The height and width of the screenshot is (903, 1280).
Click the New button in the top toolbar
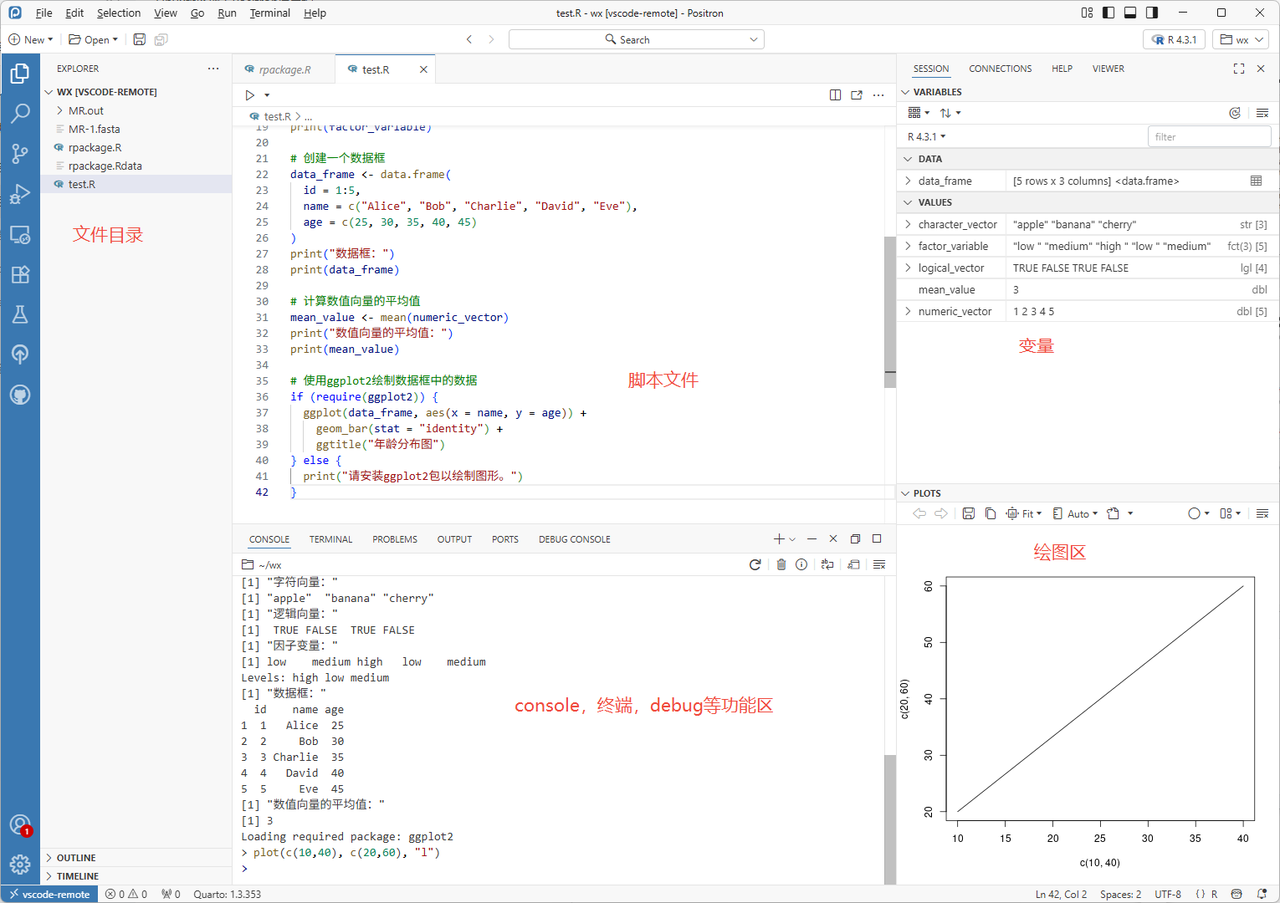[x=30, y=39]
